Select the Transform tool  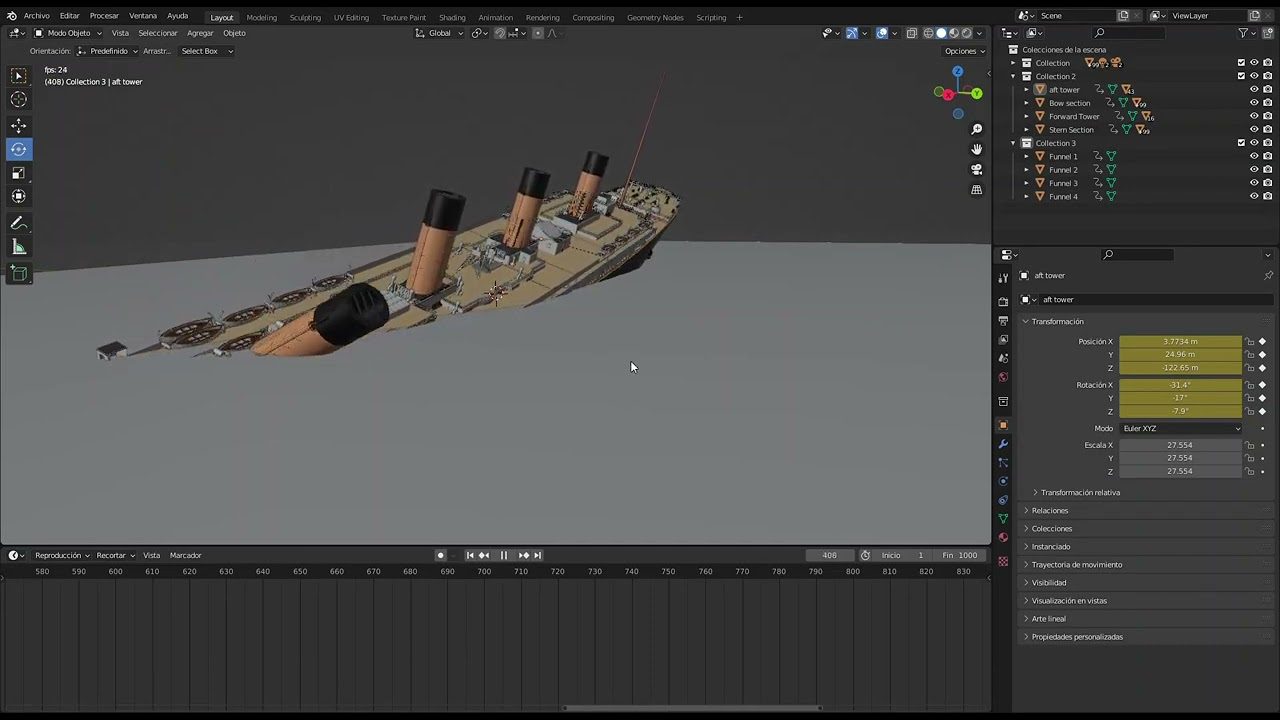tap(19, 196)
